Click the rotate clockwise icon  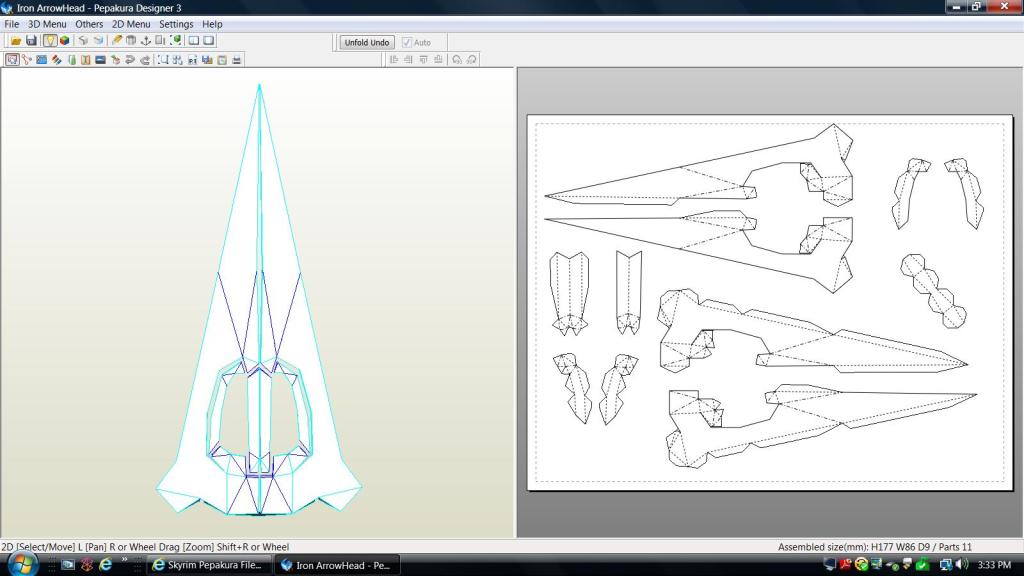pyautogui.click(x=472, y=59)
